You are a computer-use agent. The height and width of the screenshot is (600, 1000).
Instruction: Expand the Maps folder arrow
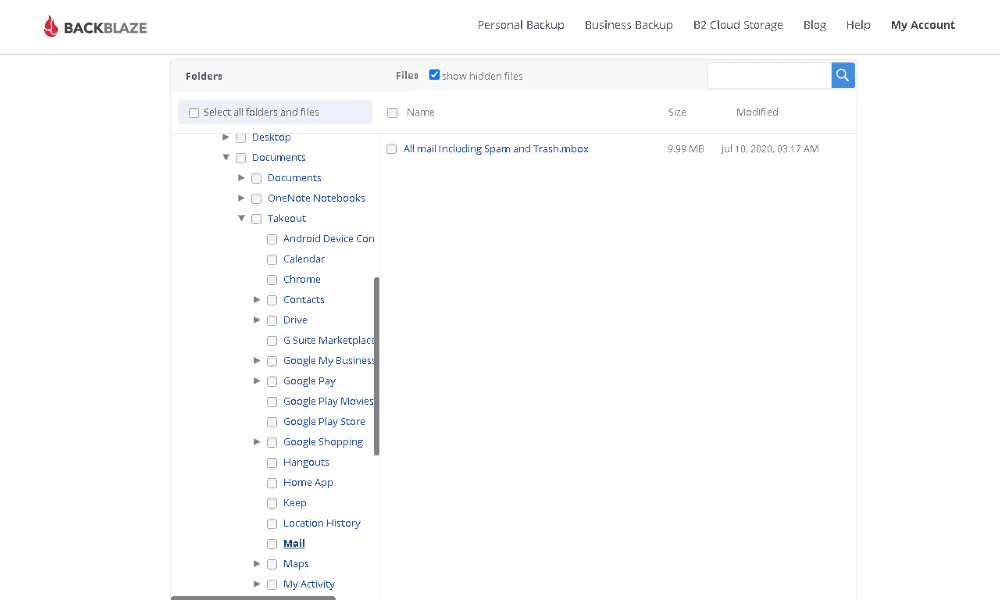click(x=257, y=564)
